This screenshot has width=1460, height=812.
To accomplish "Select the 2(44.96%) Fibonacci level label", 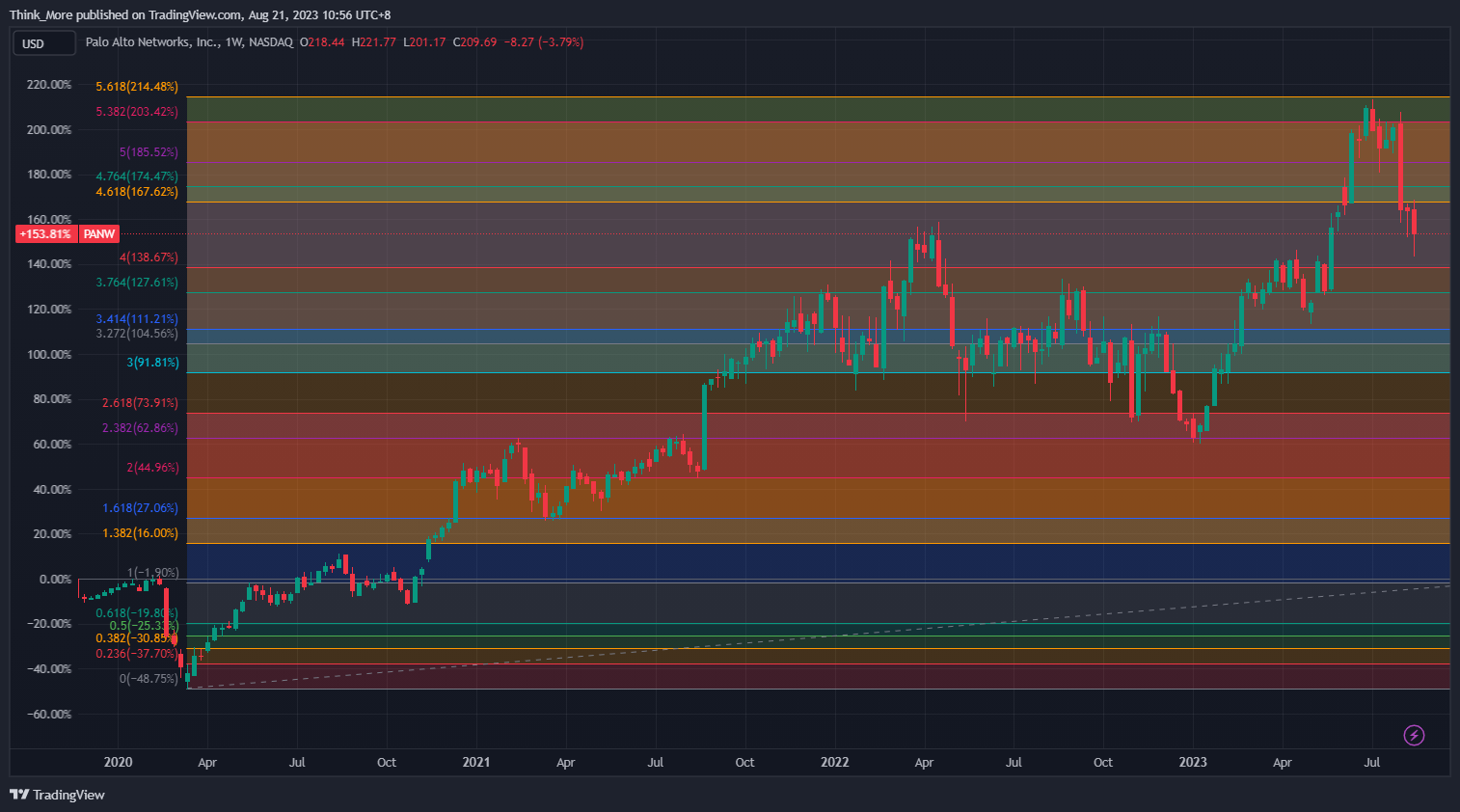I will (152, 468).
